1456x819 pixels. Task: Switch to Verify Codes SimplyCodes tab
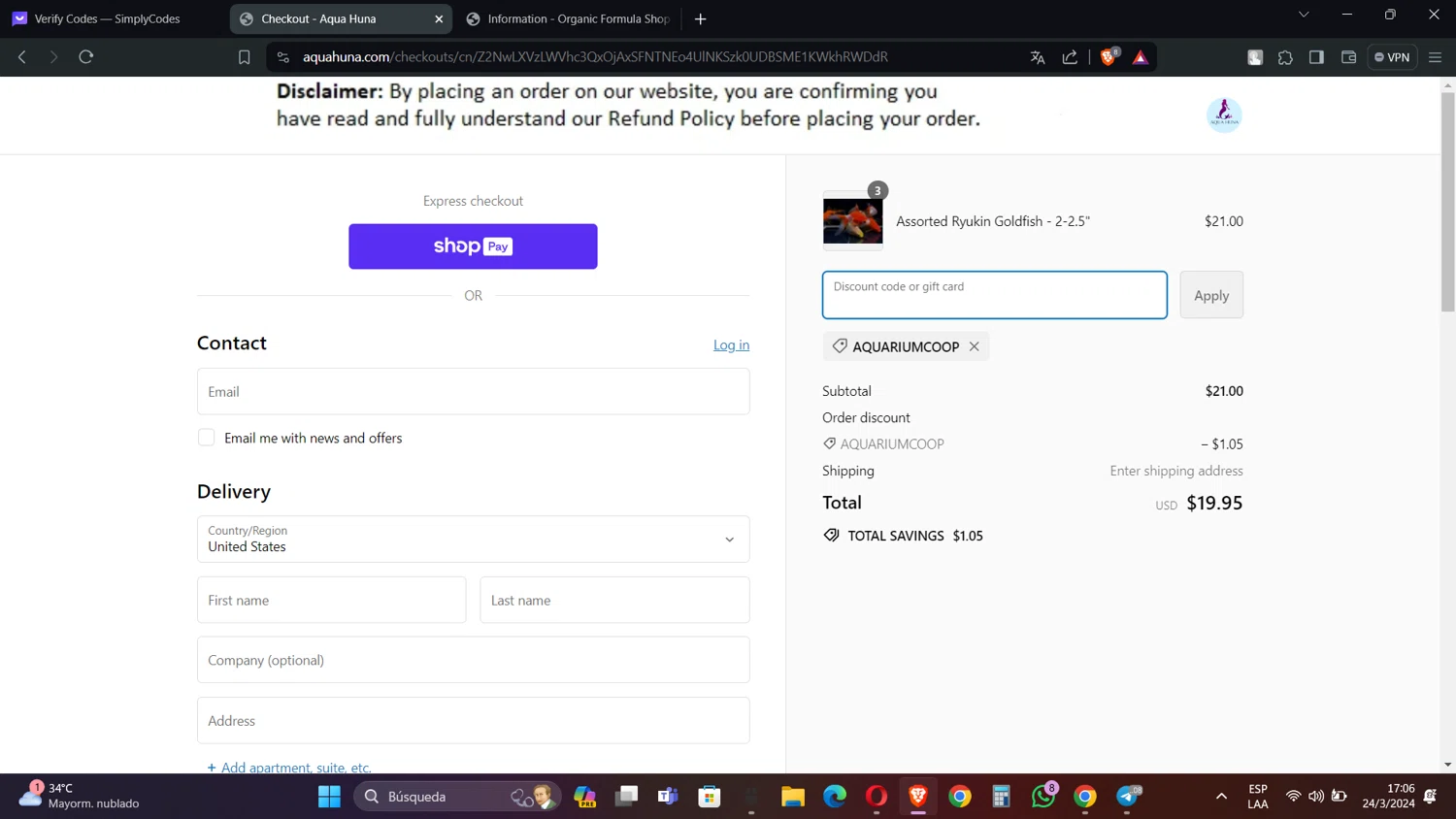click(109, 18)
